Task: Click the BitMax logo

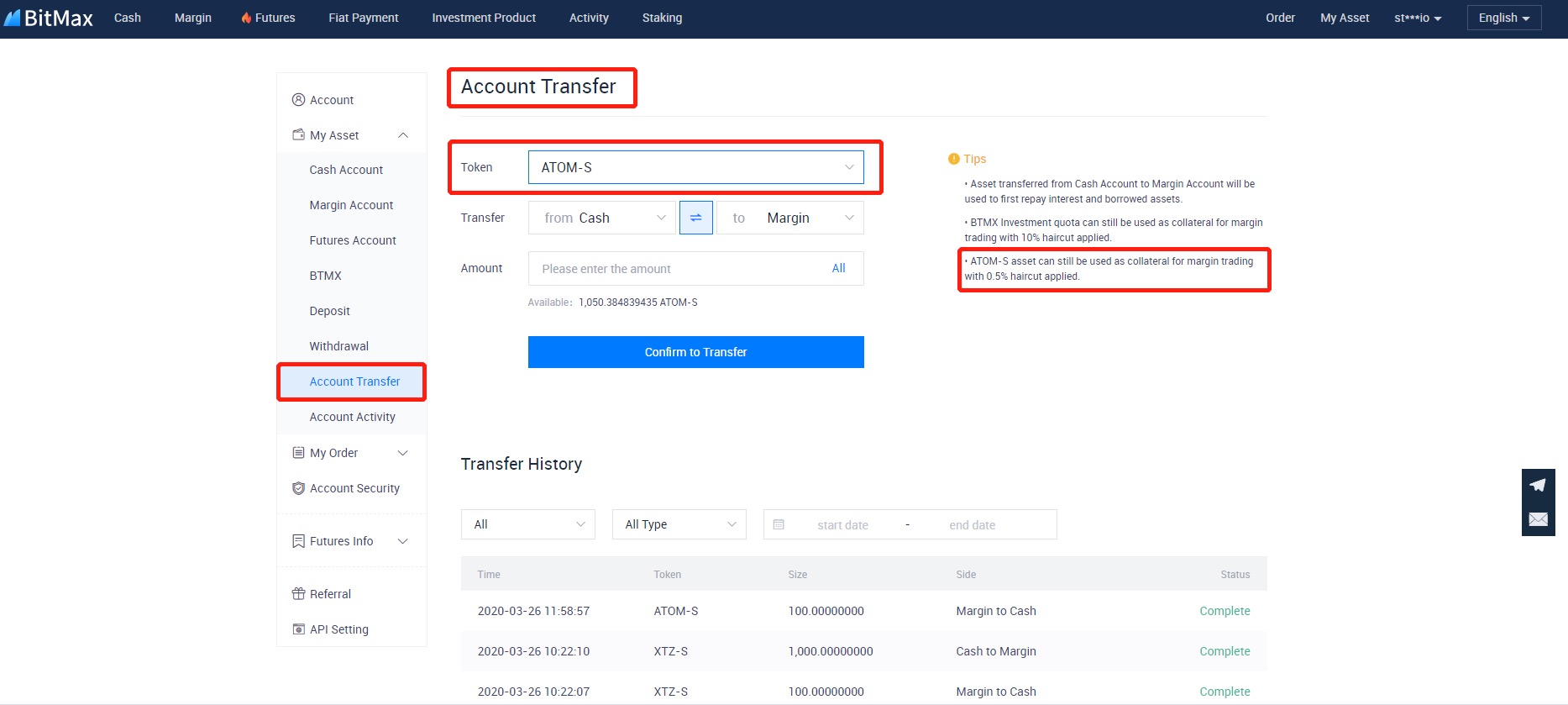Action: 49,18
